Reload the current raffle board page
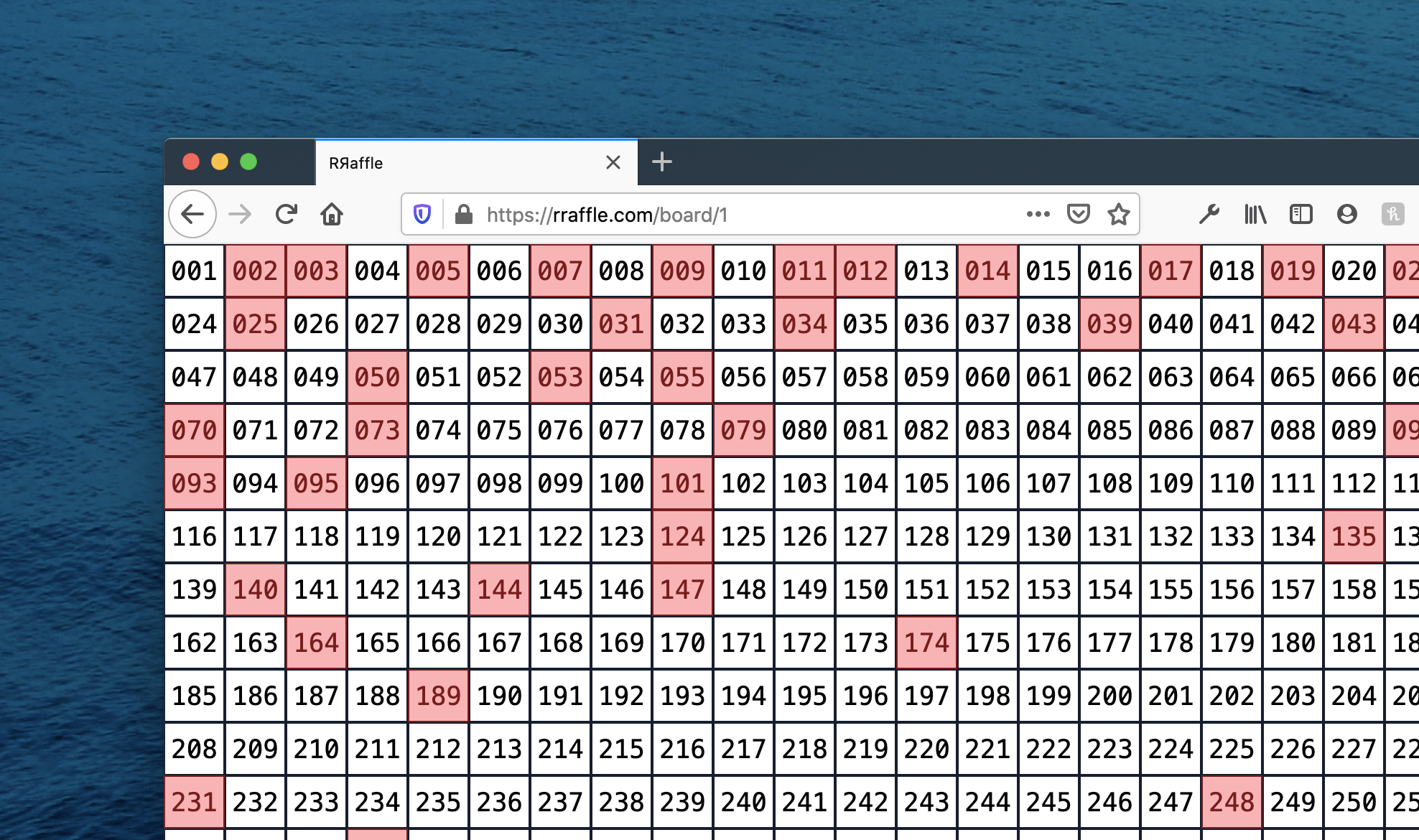This screenshot has width=1419, height=840. 287,214
